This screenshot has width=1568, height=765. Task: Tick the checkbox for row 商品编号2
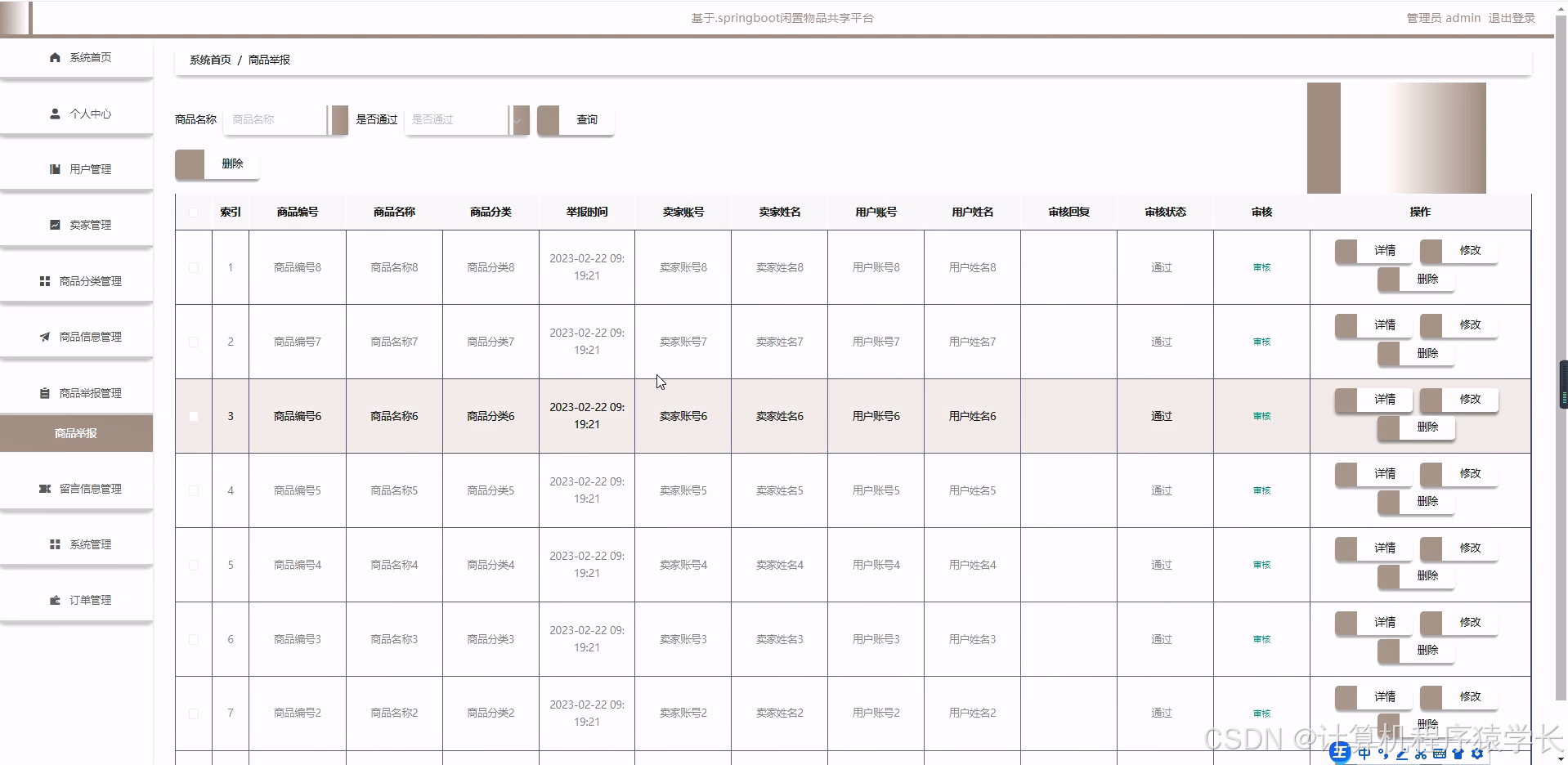click(194, 714)
